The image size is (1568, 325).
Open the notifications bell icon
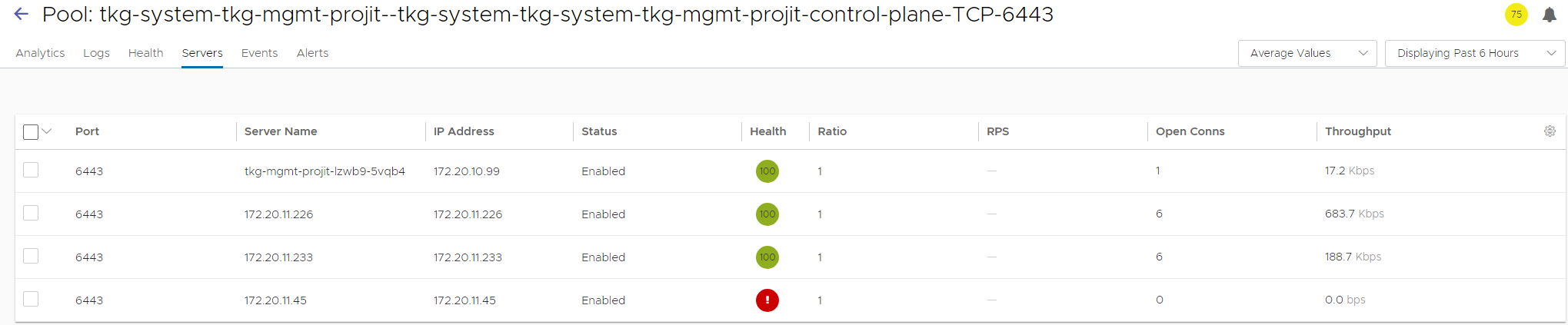1550,15
